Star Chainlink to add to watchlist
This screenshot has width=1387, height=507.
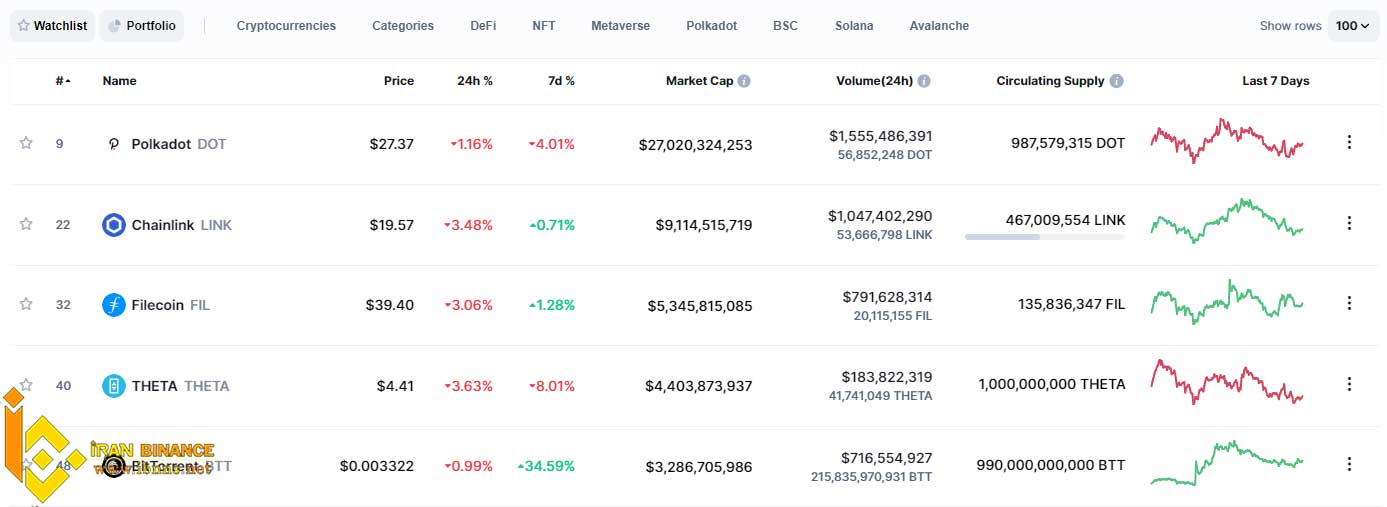[26, 224]
